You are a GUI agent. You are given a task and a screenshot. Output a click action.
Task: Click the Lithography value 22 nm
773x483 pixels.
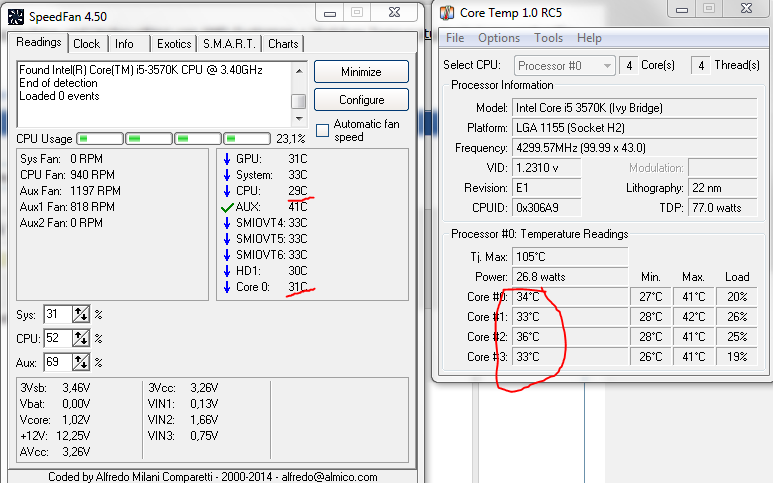(722, 188)
